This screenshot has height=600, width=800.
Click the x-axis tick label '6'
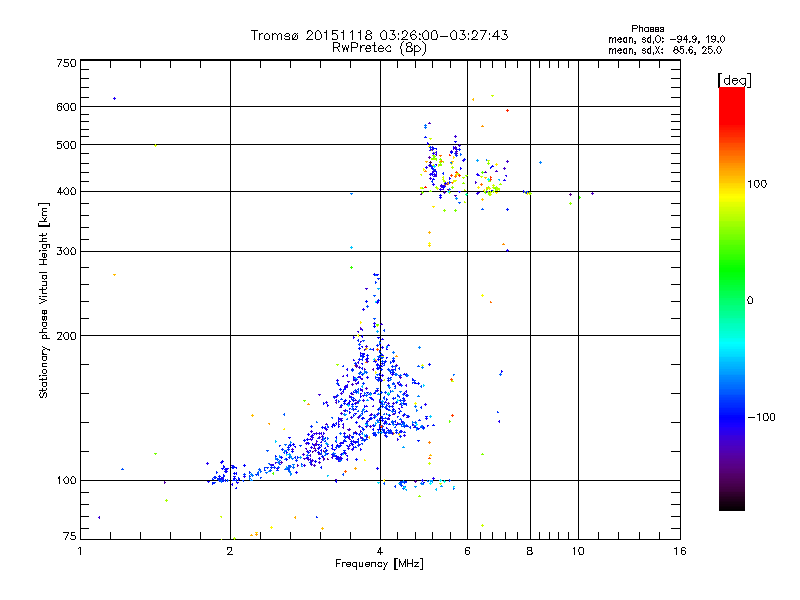coord(467,551)
